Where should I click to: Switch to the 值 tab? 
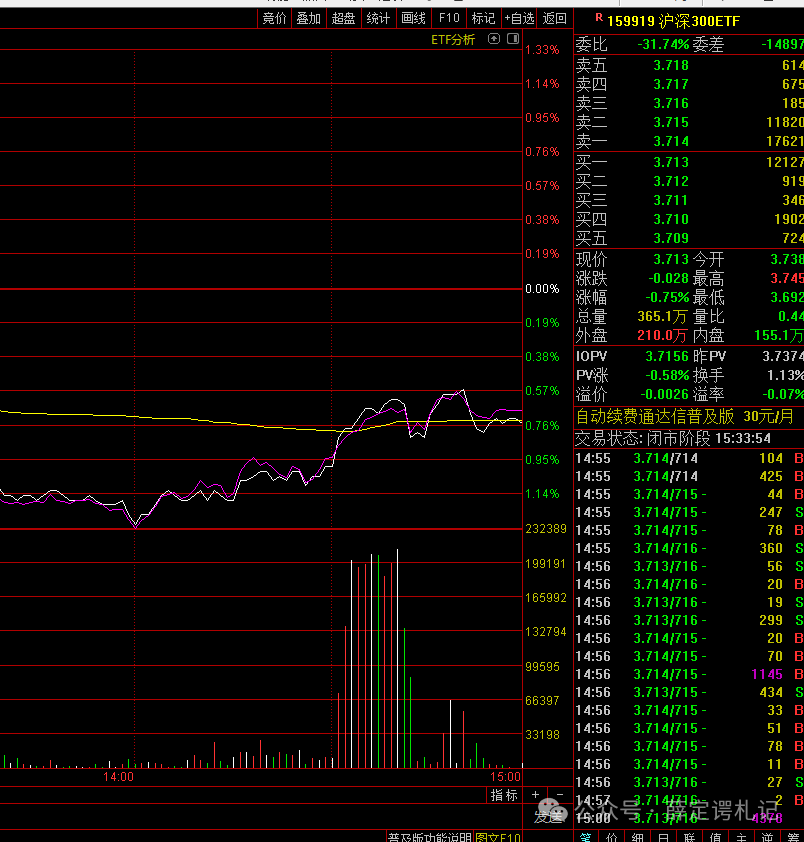point(715,837)
